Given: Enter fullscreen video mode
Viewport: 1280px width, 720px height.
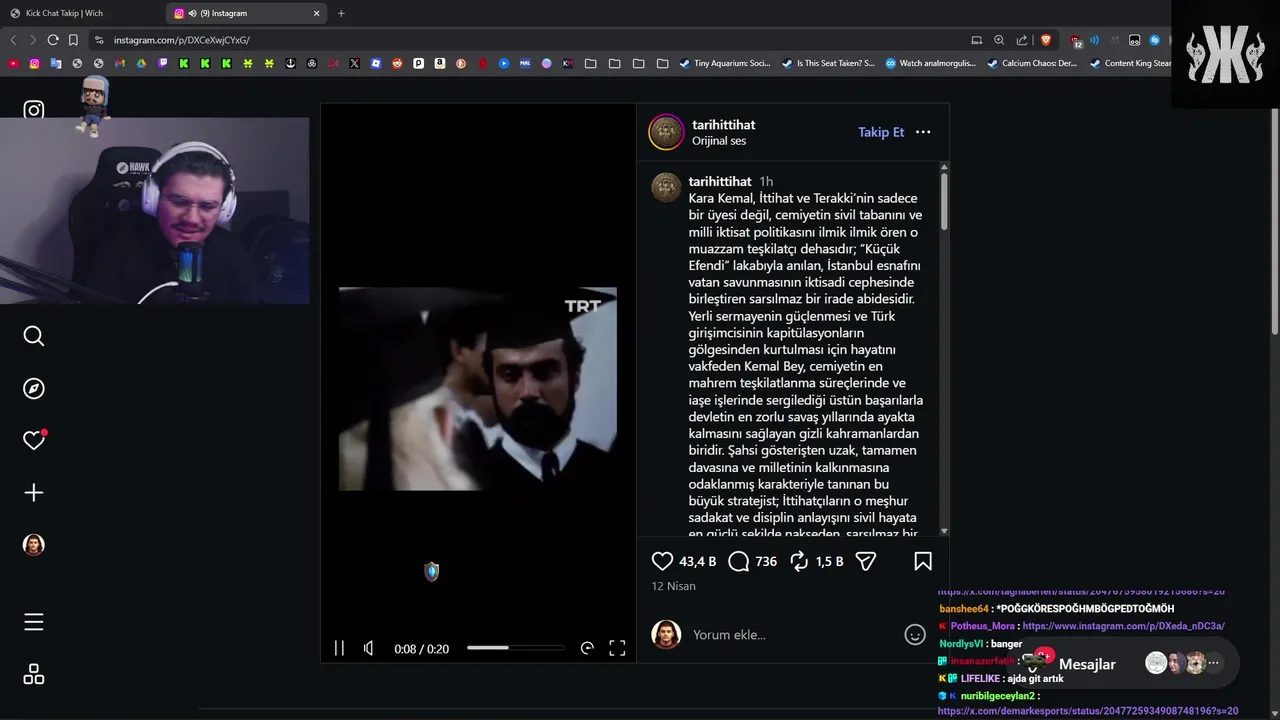Looking at the screenshot, I should tap(617, 648).
